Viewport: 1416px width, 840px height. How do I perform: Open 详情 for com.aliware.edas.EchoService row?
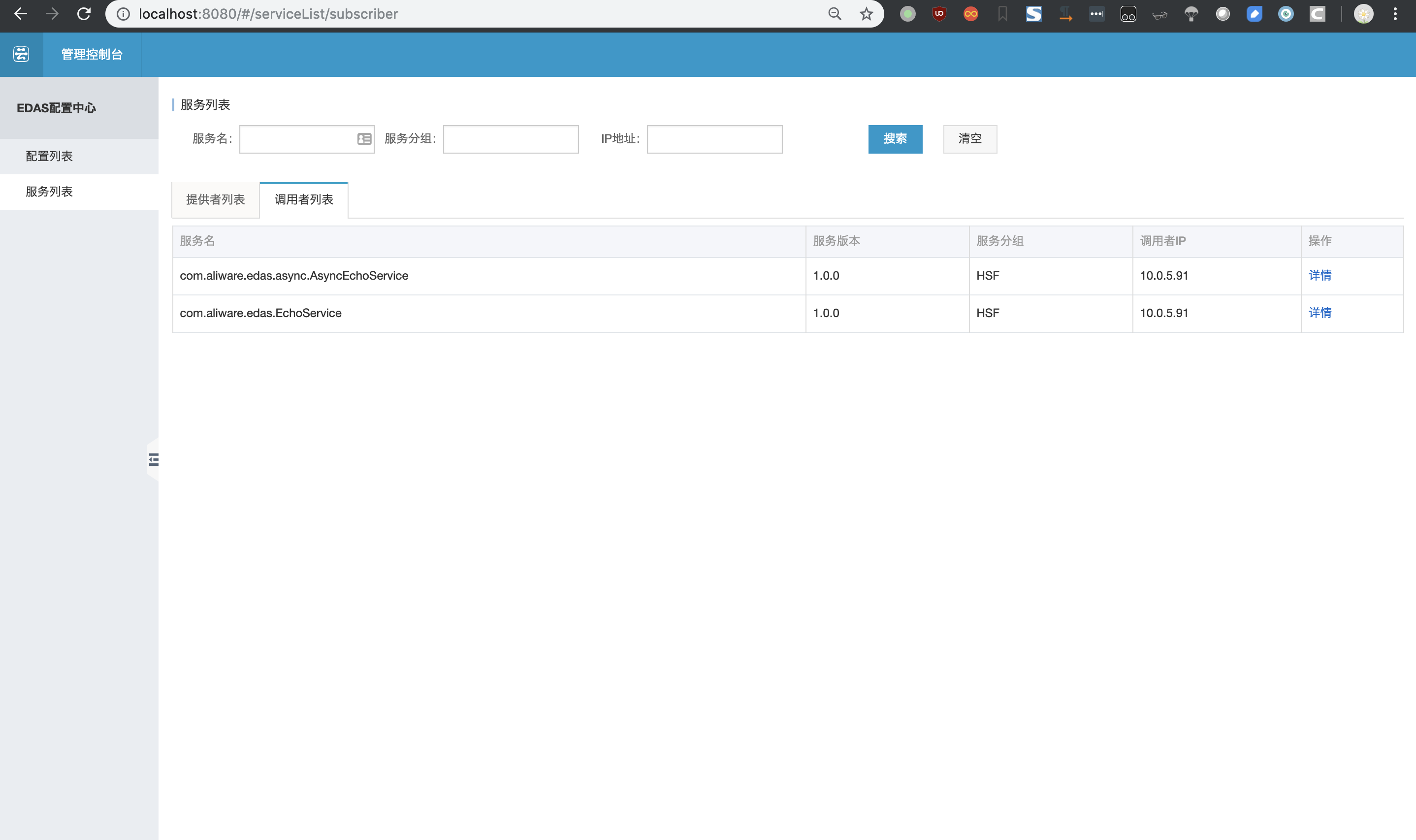pyautogui.click(x=1320, y=313)
